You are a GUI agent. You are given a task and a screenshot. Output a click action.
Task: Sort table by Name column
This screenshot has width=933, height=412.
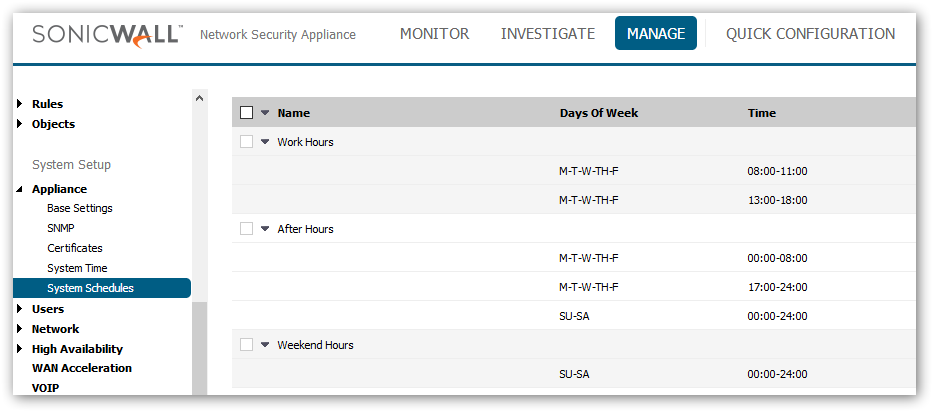(x=293, y=113)
